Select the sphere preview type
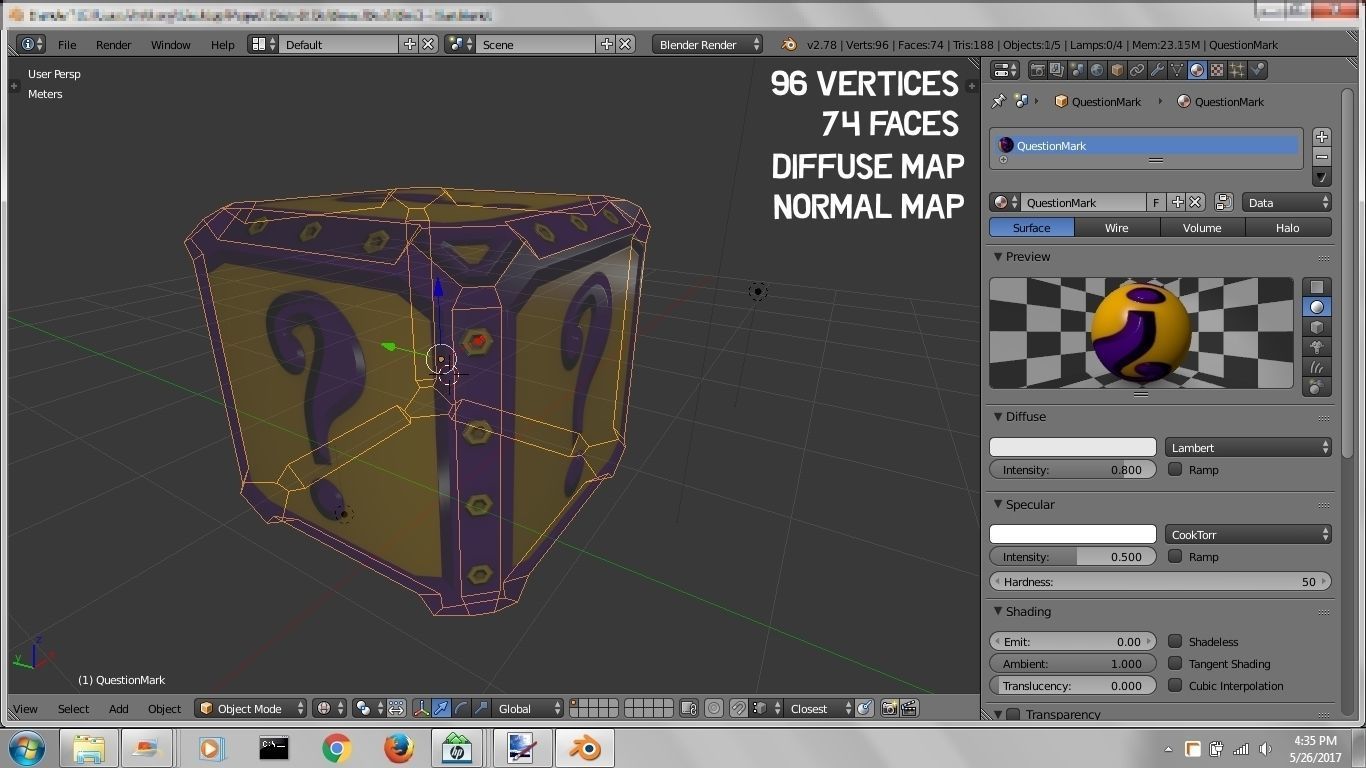Image resolution: width=1366 pixels, height=768 pixels. pos(1317,307)
